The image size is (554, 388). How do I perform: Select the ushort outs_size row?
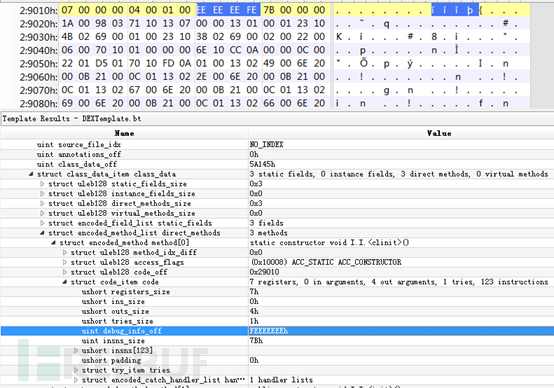(277, 311)
